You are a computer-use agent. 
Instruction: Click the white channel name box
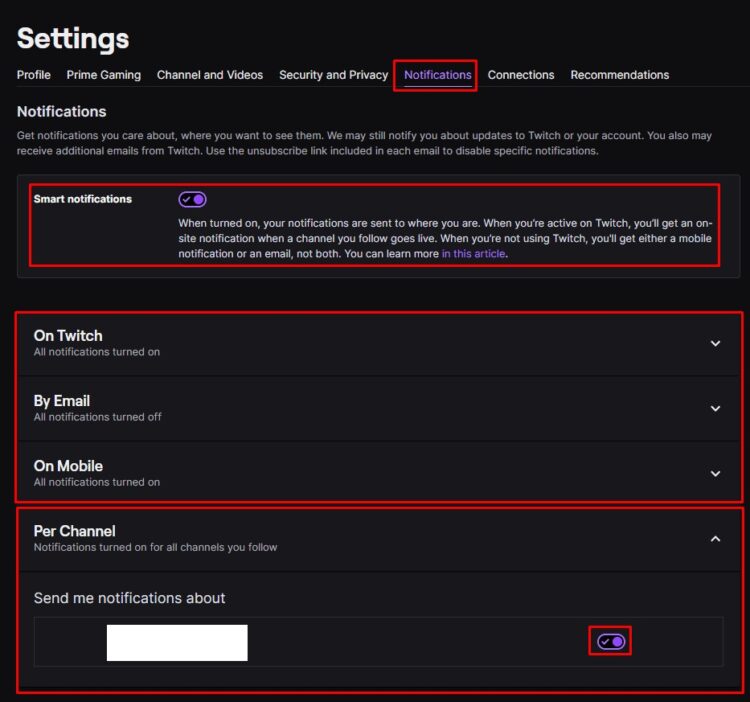tap(177, 643)
